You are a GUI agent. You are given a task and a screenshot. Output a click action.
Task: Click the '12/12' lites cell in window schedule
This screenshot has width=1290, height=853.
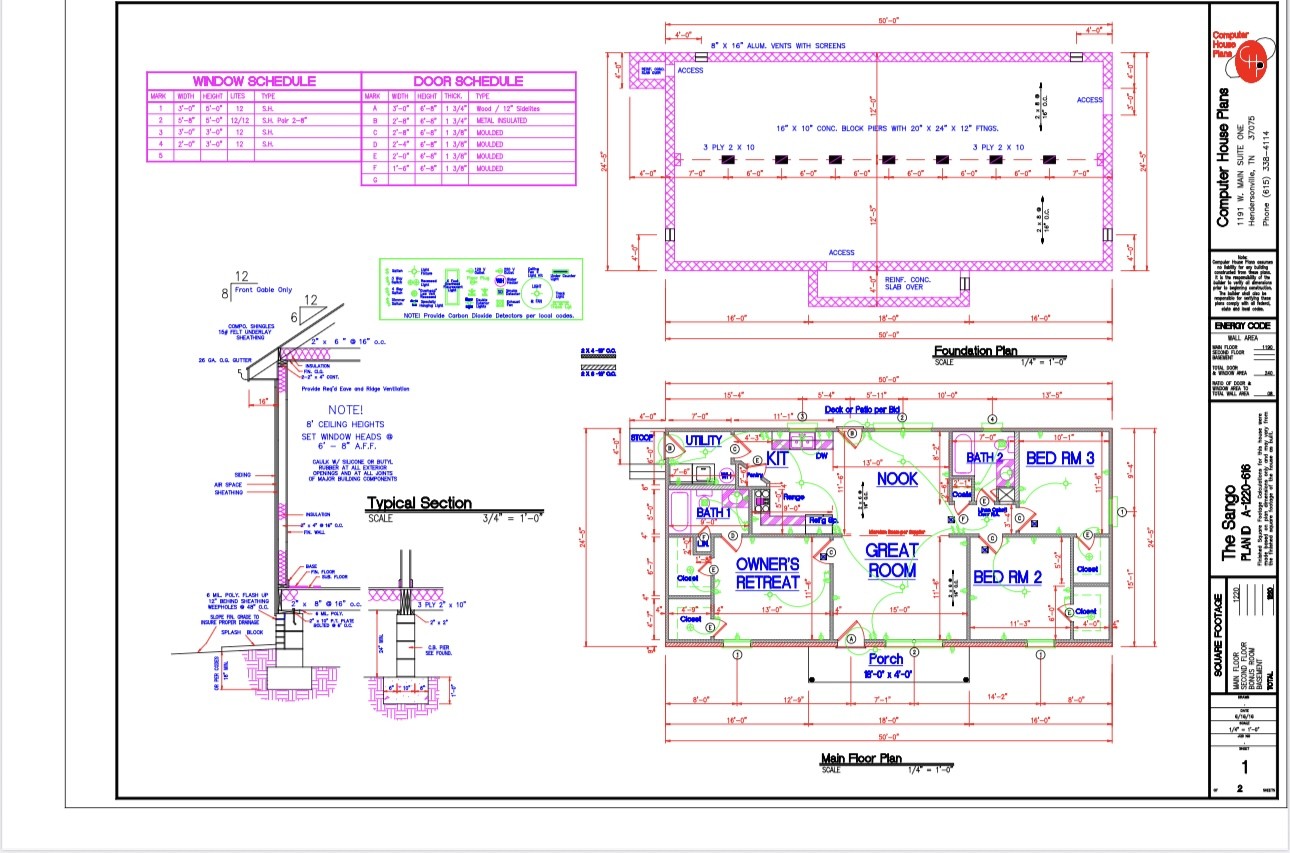[x=239, y=120]
